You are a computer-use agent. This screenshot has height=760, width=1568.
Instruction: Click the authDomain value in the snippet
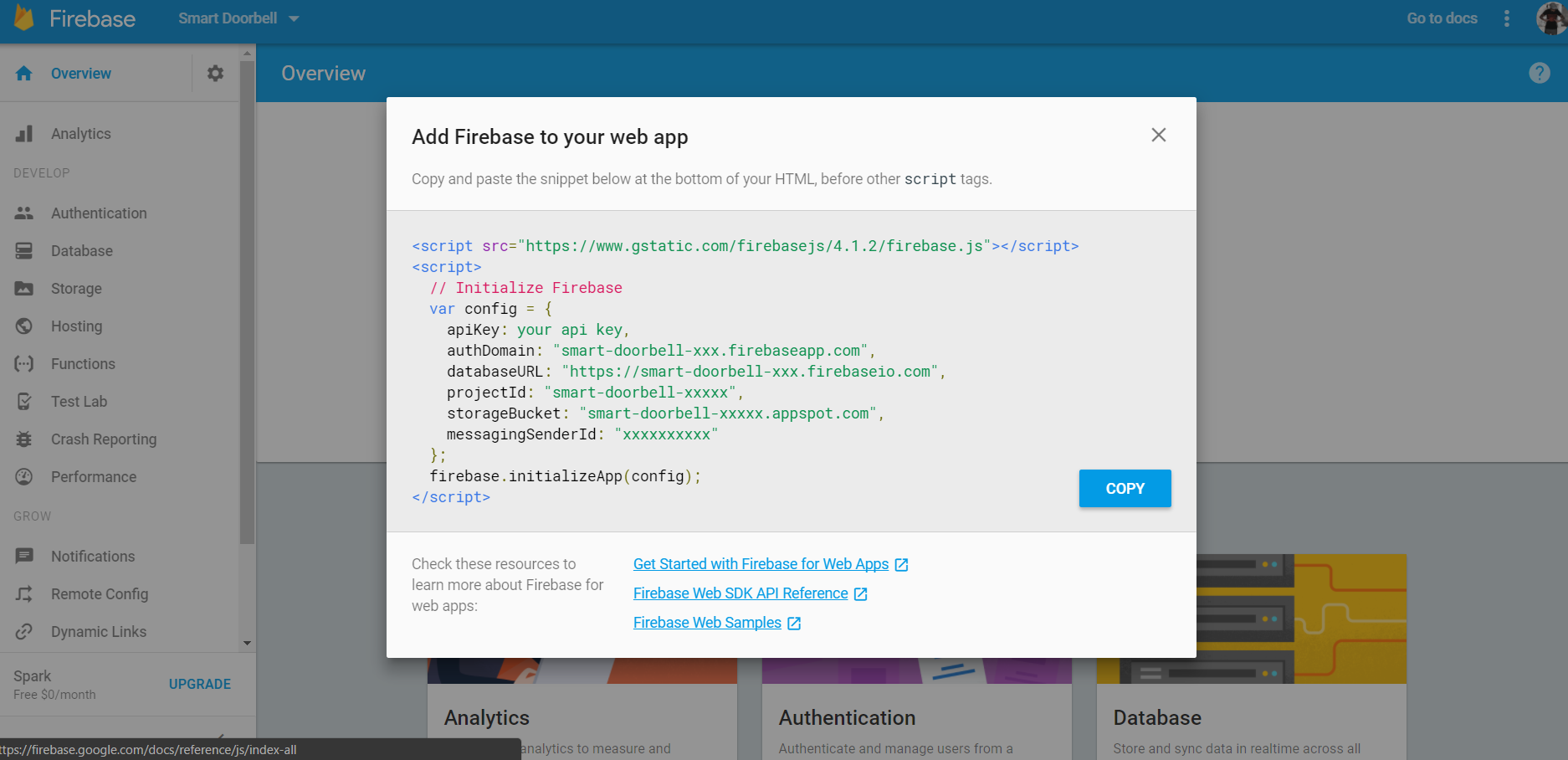click(x=710, y=351)
